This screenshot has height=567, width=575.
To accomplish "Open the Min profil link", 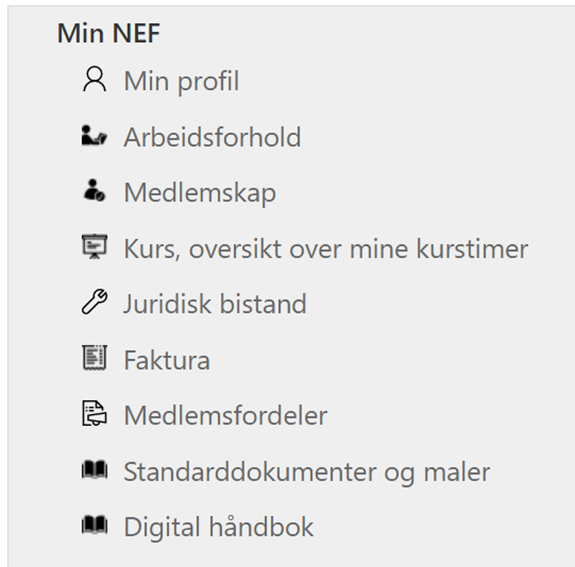I will pos(182,81).
